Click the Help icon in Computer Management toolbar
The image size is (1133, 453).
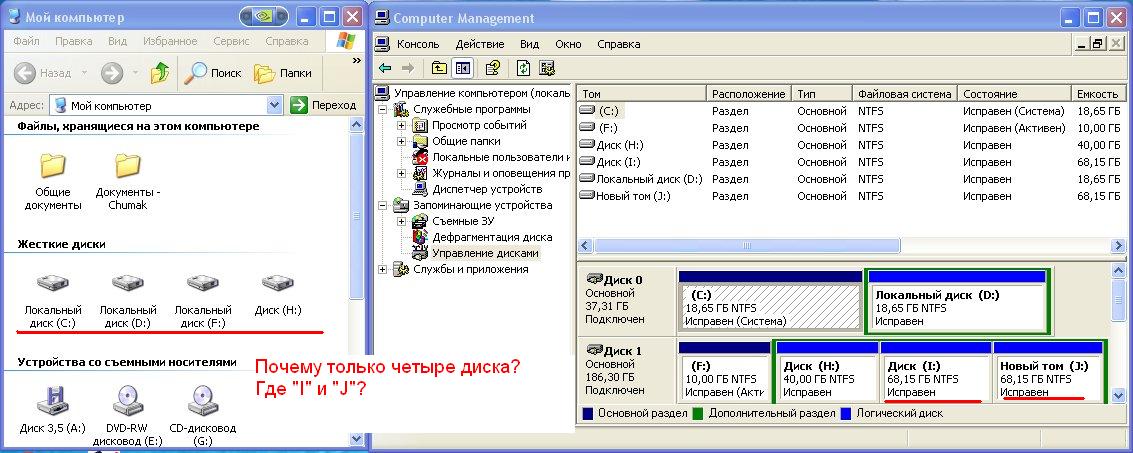[x=493, y=68]
